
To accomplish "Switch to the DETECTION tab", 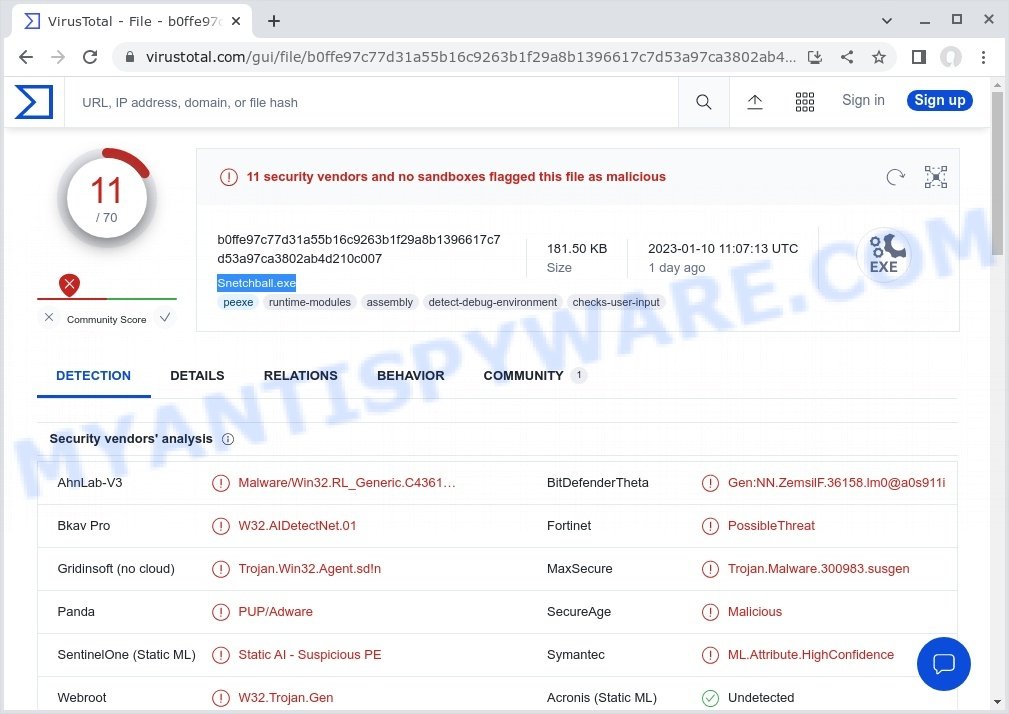I will pyautogui.click(x=93, y=376).
